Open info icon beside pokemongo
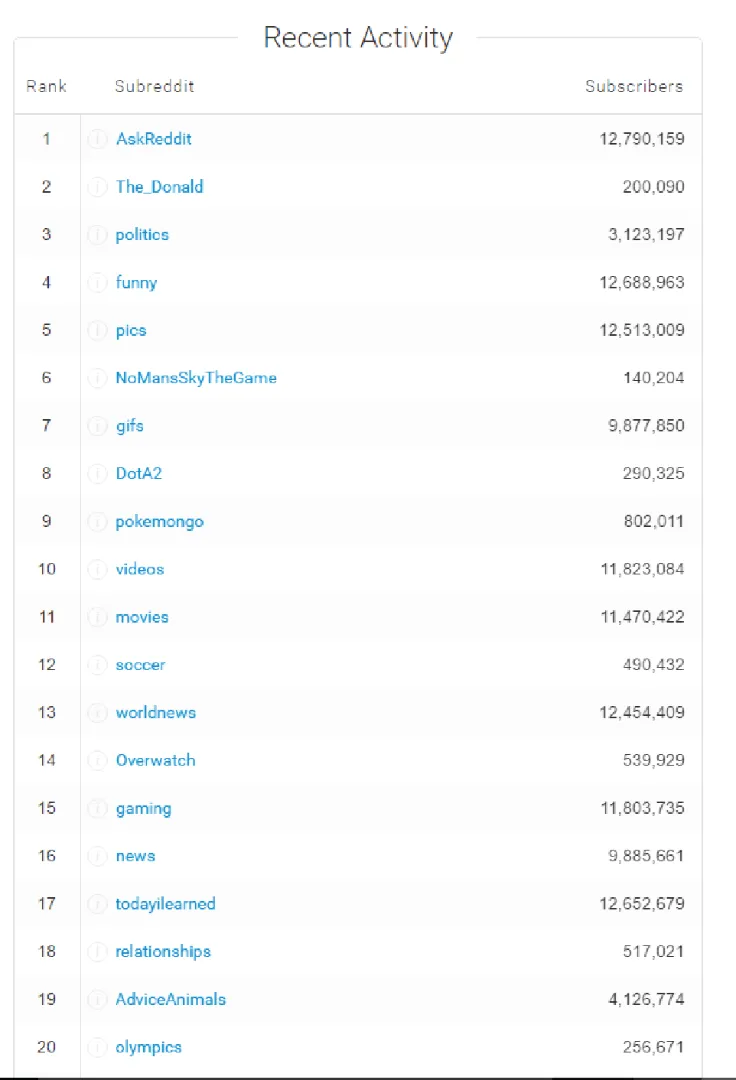The width and height of the screenshot is (736, 1080). pos(98,521)
